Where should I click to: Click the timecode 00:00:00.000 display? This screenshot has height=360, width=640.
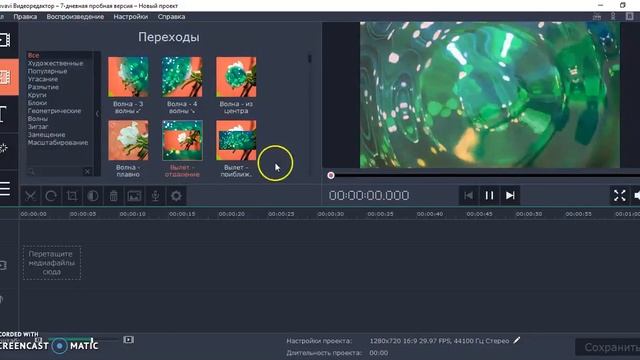click(x=369, y=196)
